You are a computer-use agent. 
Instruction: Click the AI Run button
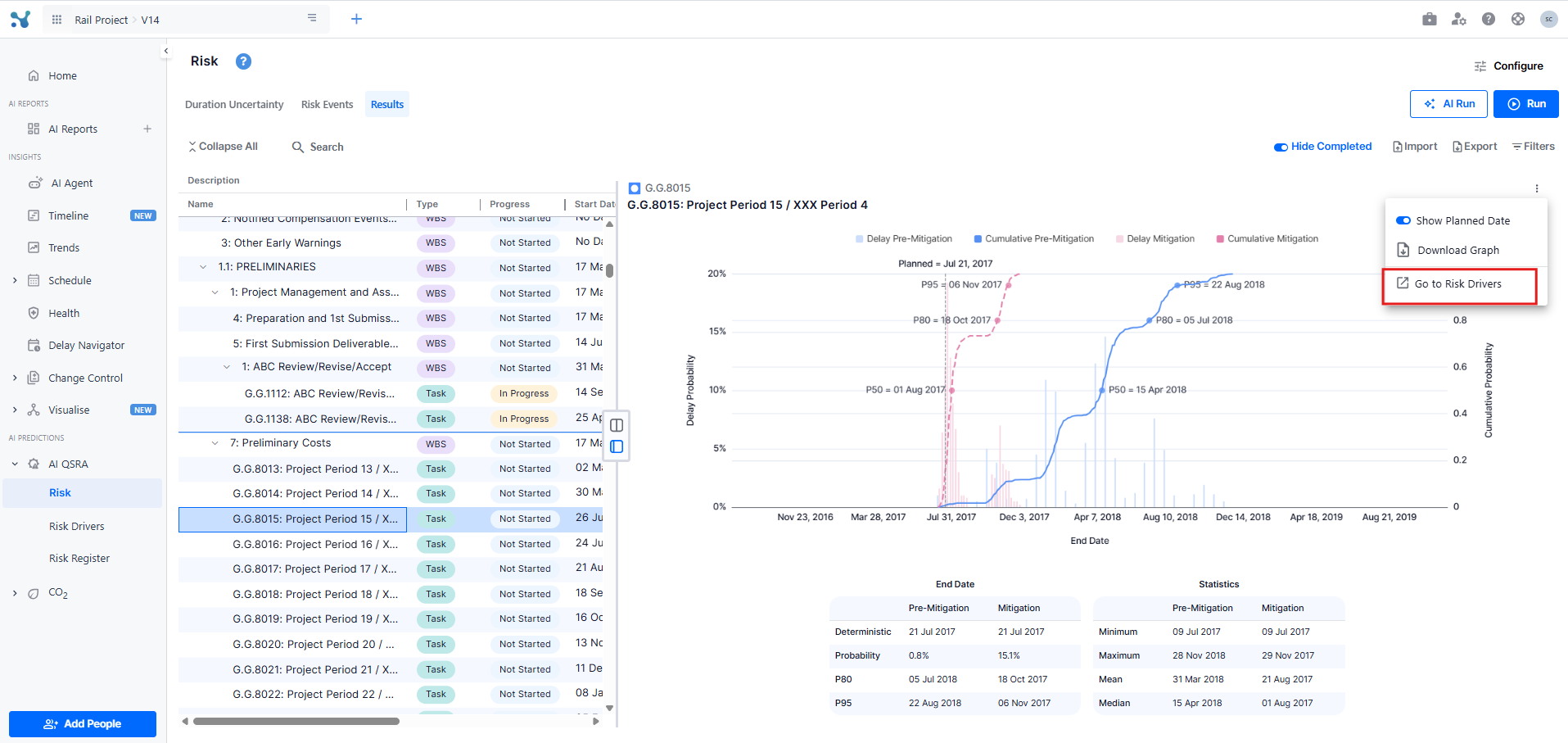[x=1448, y=104]
